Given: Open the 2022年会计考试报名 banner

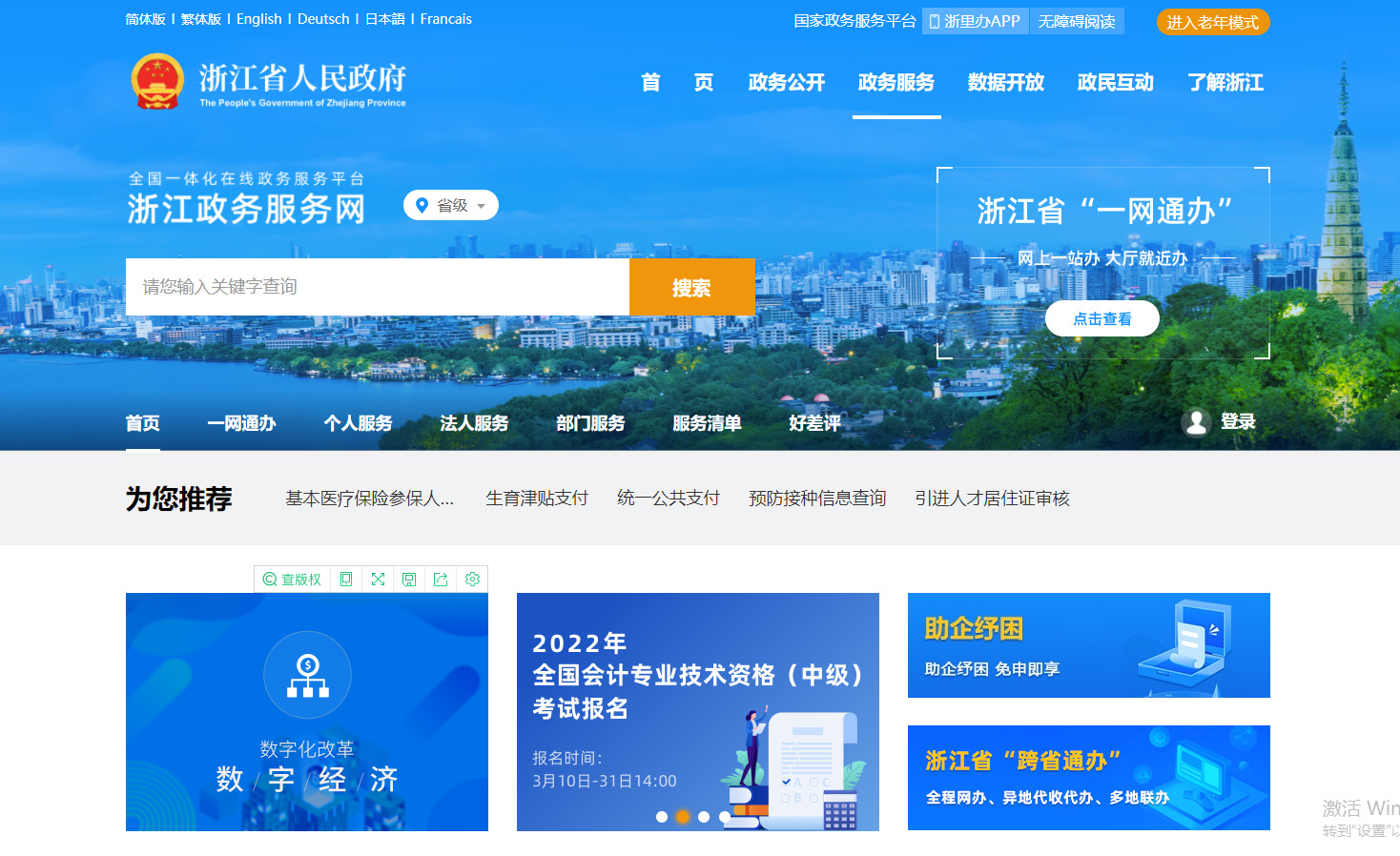Looking at the screenshot, I should 698,712.
